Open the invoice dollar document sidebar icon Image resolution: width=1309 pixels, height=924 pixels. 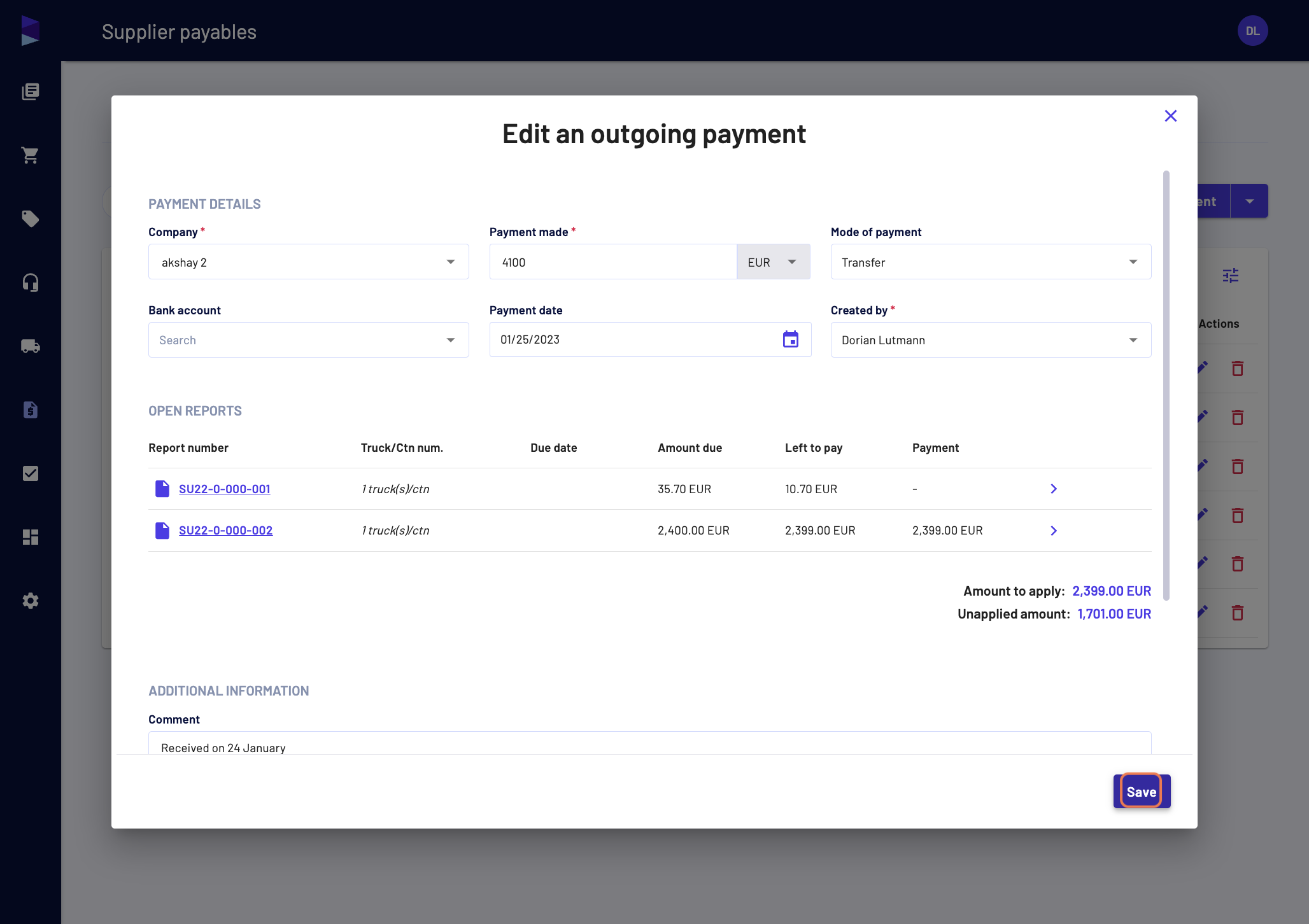point(31,410)
